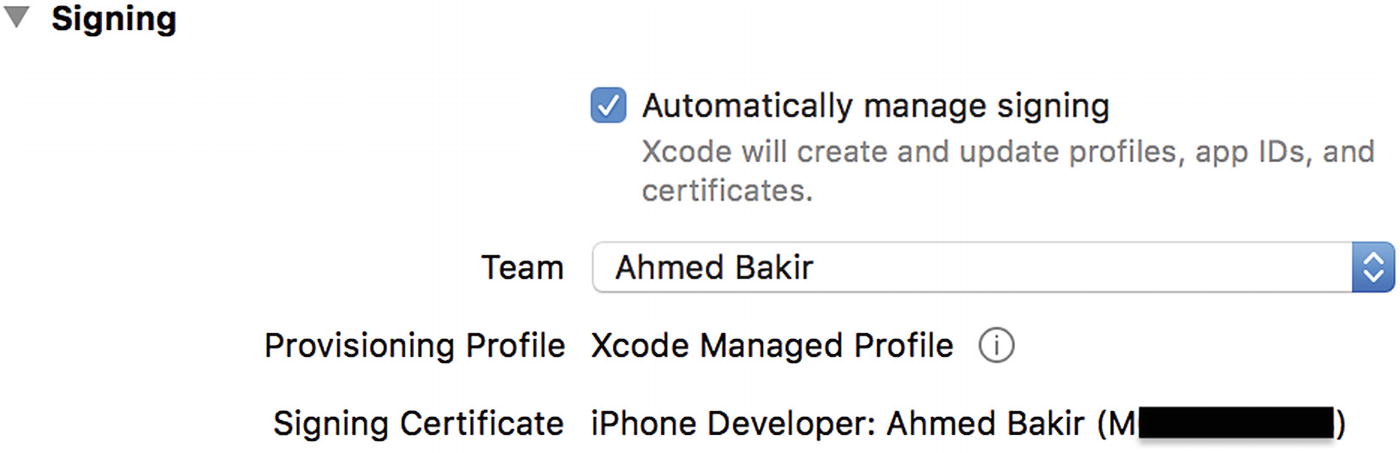
Task: Click the closing parenthesis after the redacted ID
Action: 1341,424
